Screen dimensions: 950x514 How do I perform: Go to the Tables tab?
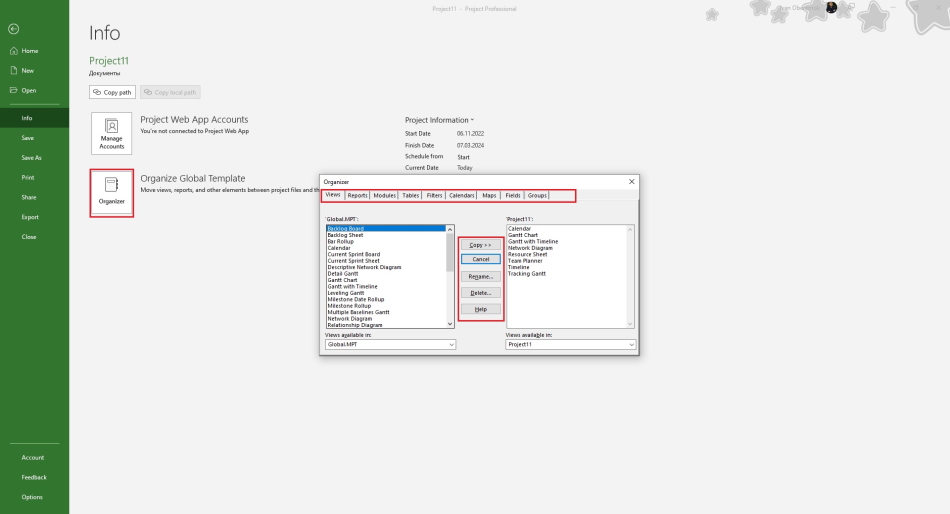(411, 195)
